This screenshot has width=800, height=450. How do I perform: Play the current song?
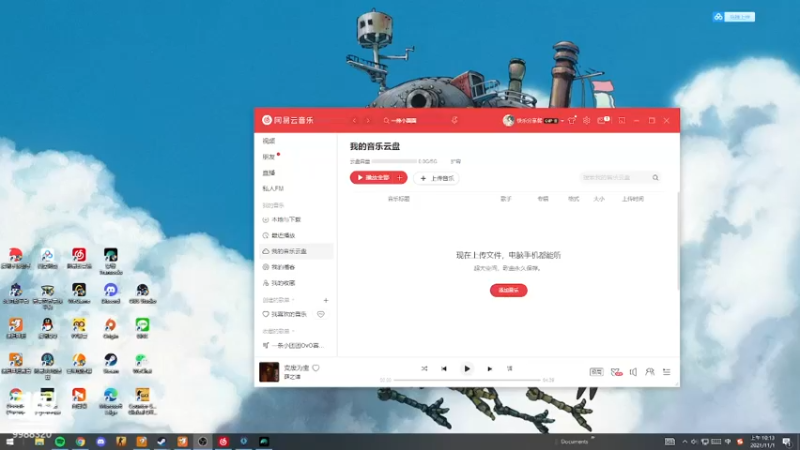point(467,368)
